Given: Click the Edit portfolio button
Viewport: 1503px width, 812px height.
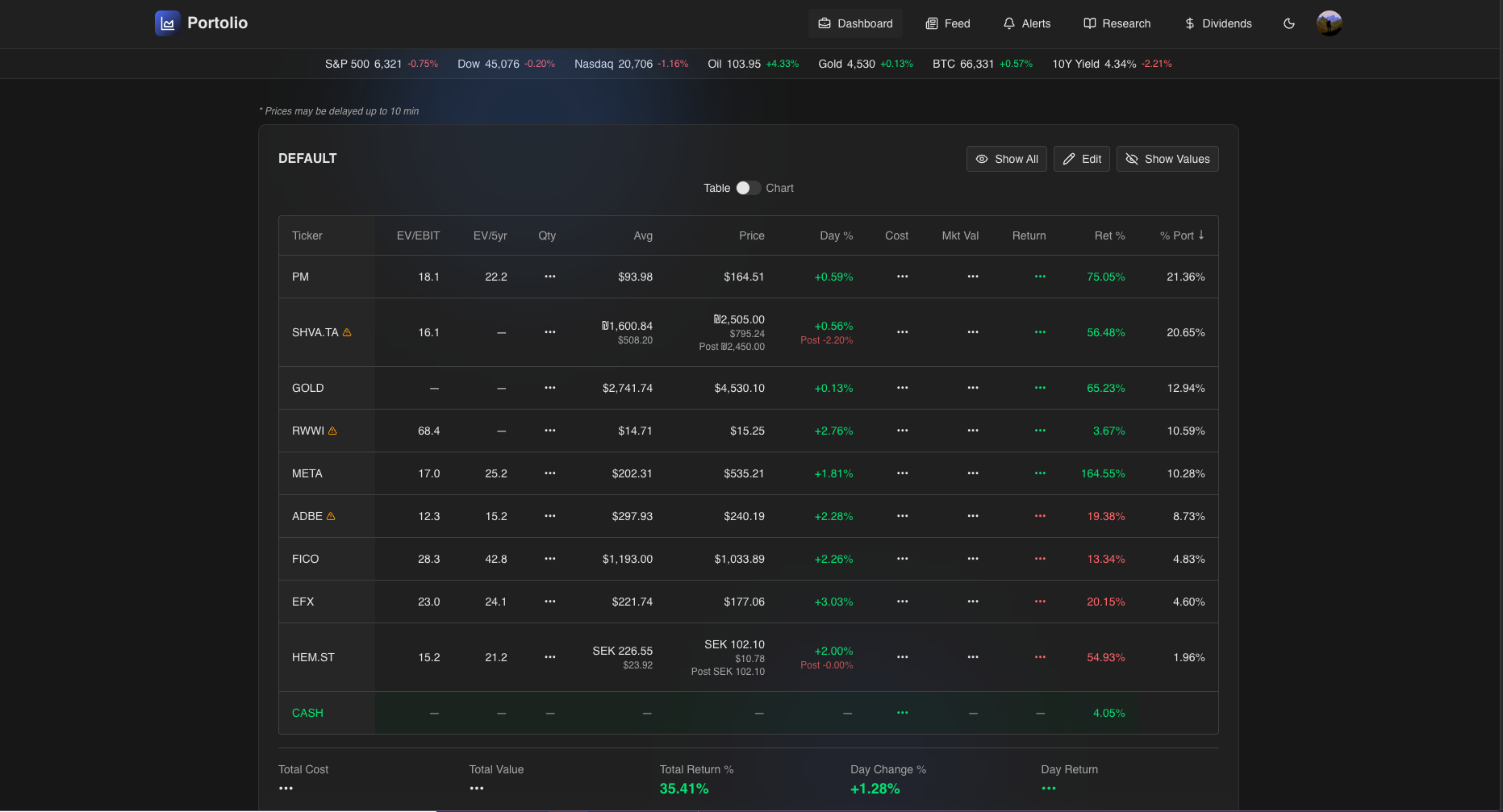Looking at the screenshot, I should [1082, 159].
